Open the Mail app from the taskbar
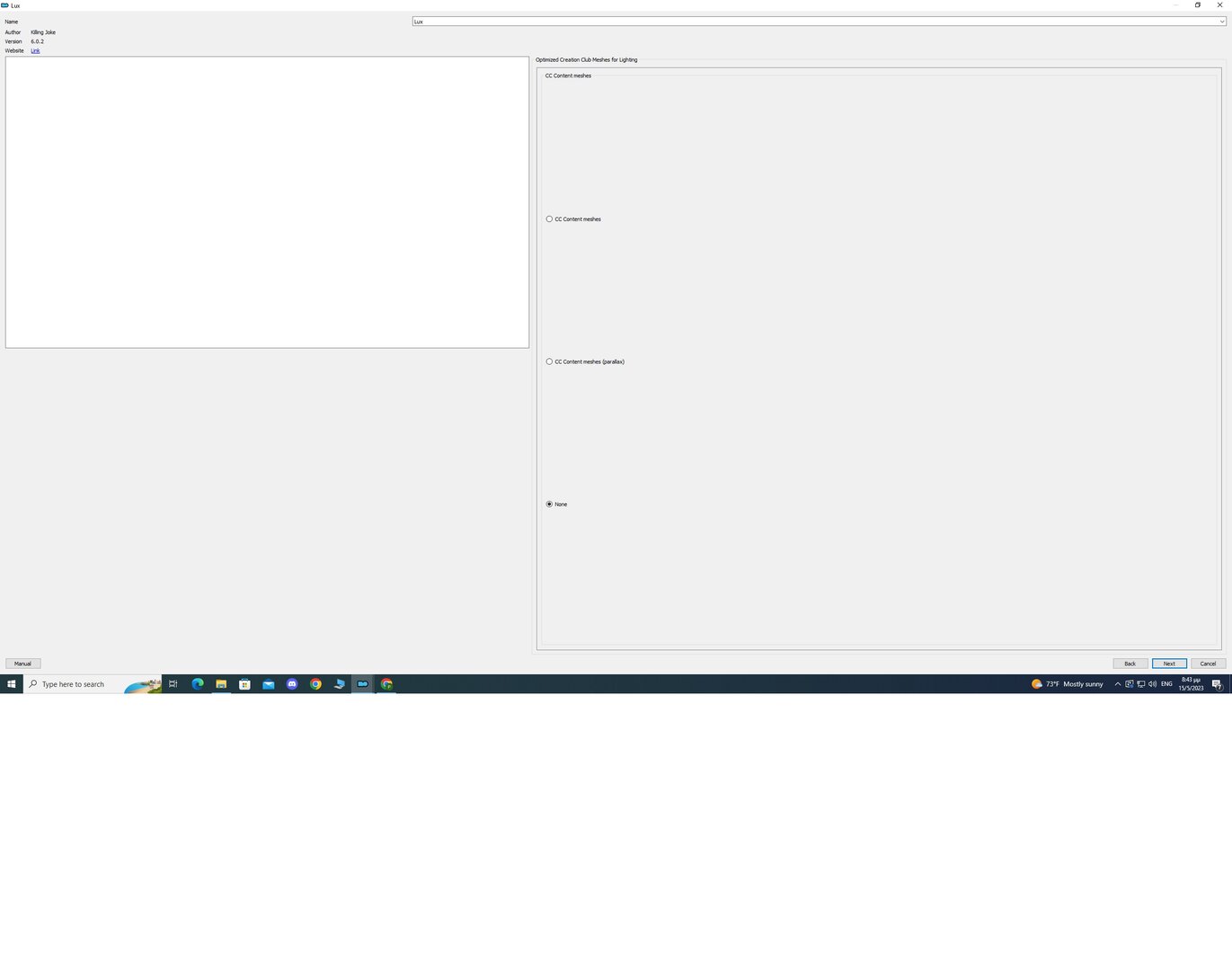Viewport: 1232px width, 971px height. (x=268, y=684)
